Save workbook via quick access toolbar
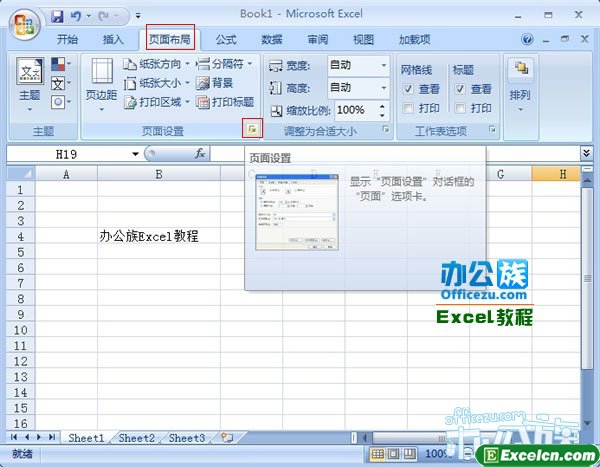This screenshot has height=467, width=600. pos(57,16)
